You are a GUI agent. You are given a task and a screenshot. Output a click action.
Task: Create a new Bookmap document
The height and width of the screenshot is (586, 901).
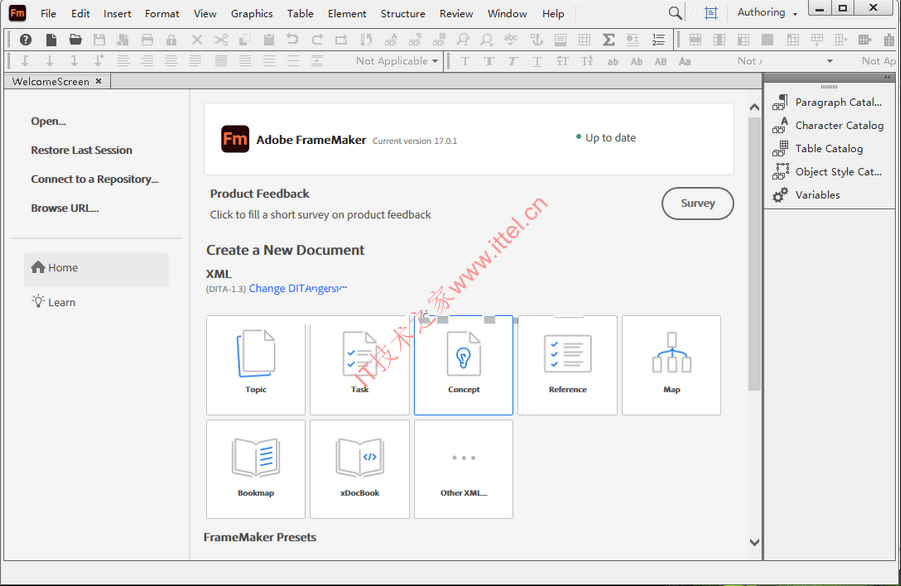point(256,469)
